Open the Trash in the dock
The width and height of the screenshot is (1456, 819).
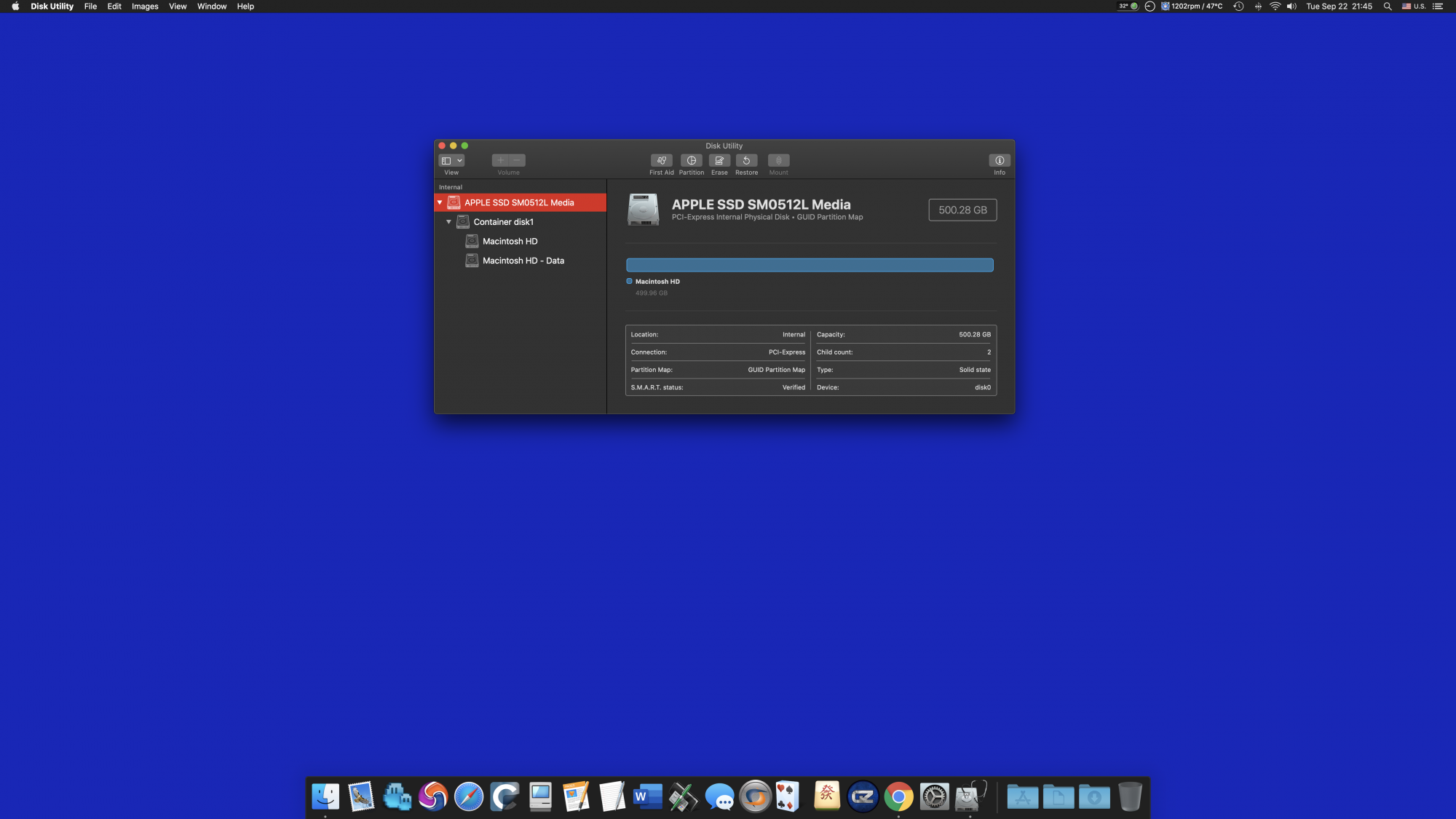coord(1129,797)
